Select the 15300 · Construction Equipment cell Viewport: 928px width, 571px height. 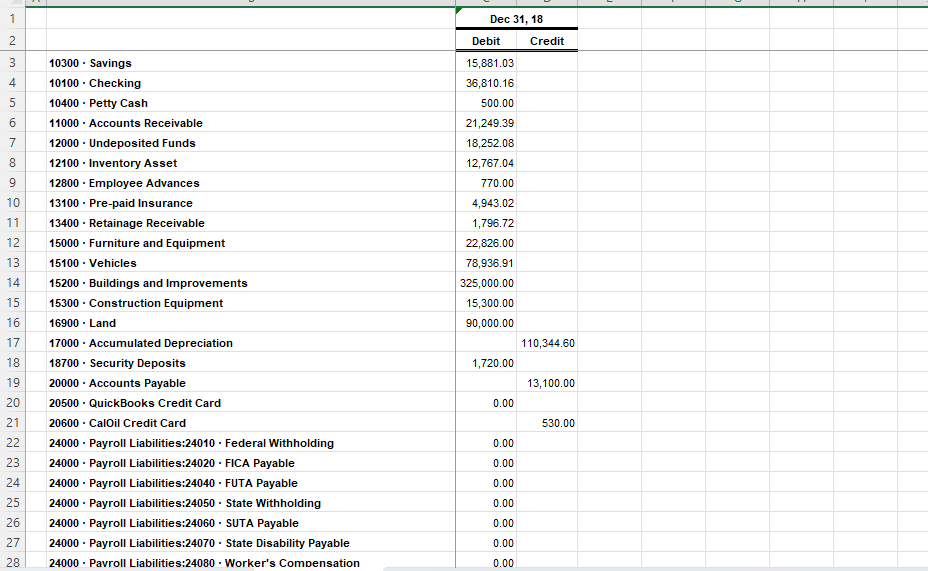[x=251, y=303]
